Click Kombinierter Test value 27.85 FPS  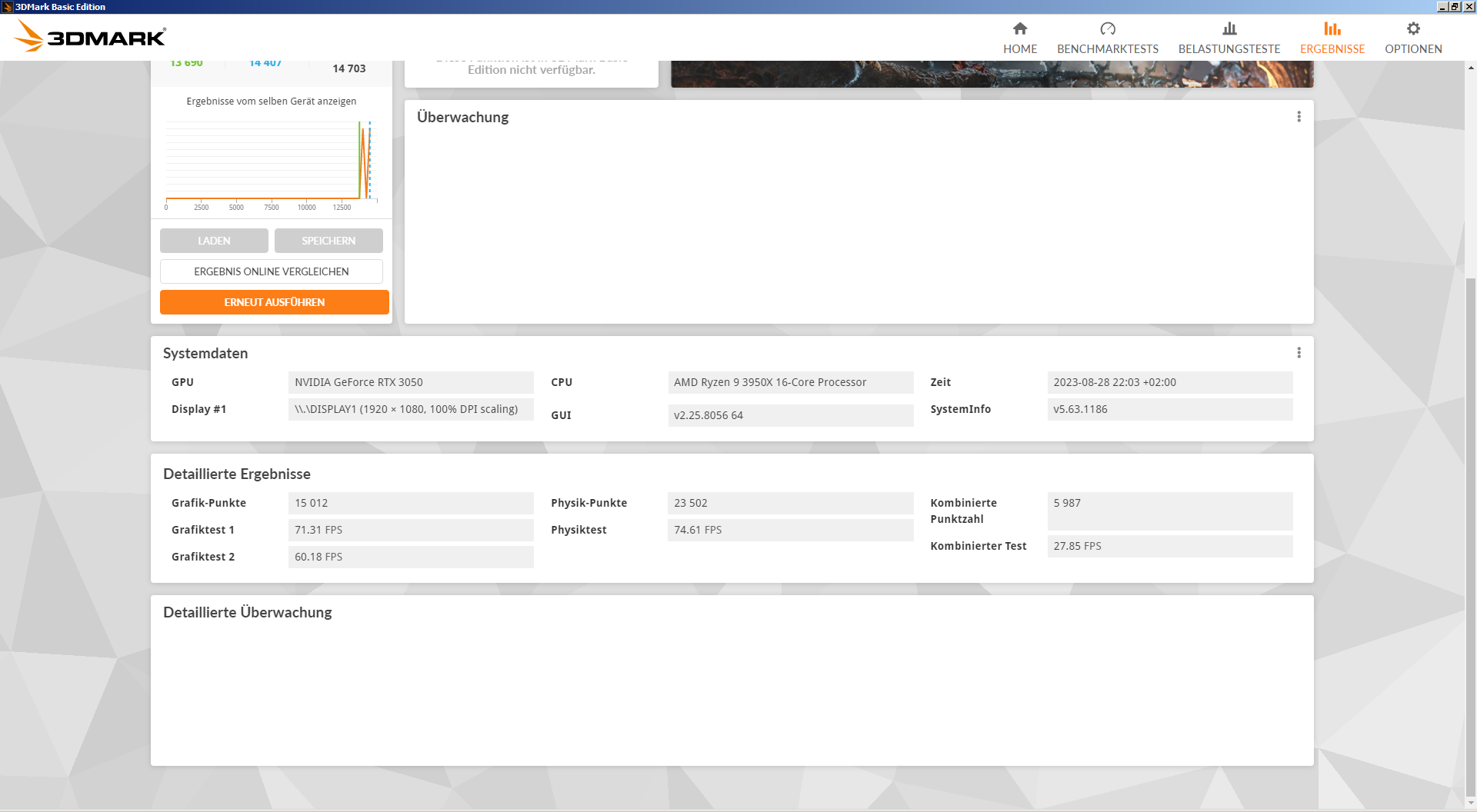[x=1170, y=546]
